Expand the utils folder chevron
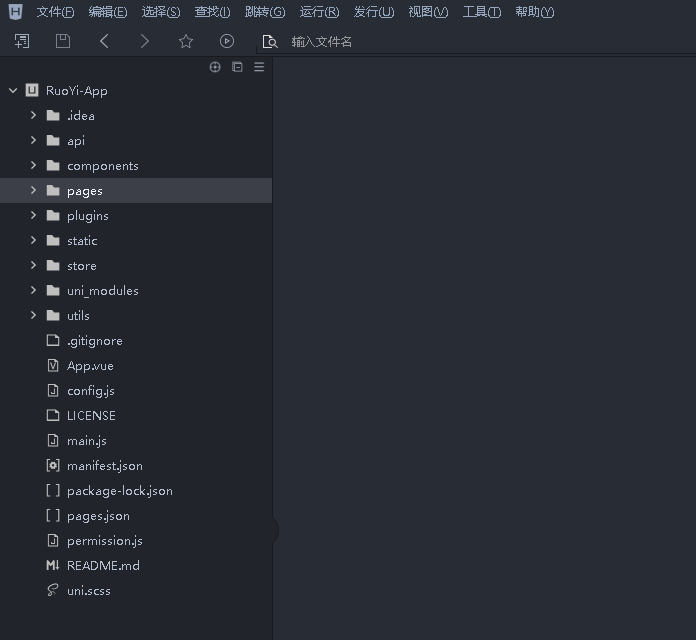Viewport: 696px width, 640px height. 33,315
